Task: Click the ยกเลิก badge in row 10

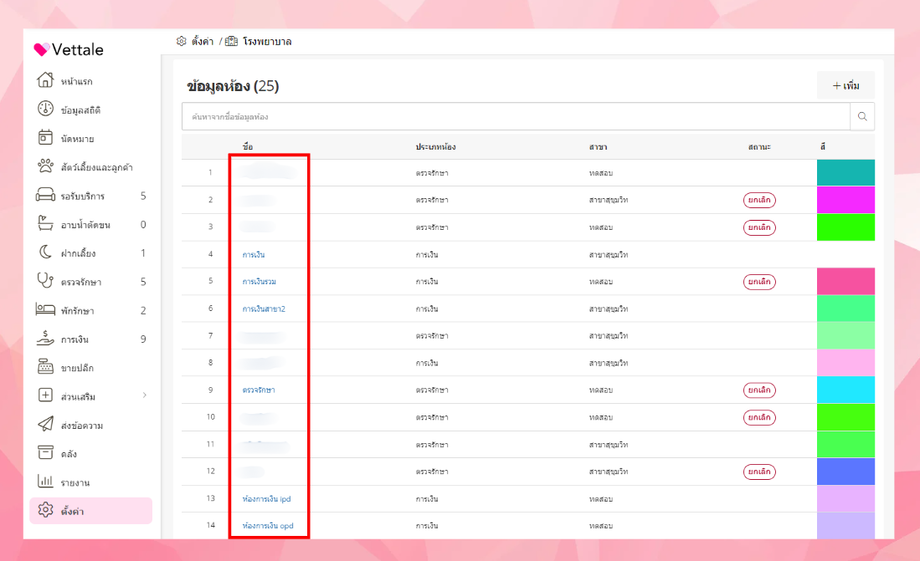Action: click(759, 417)
